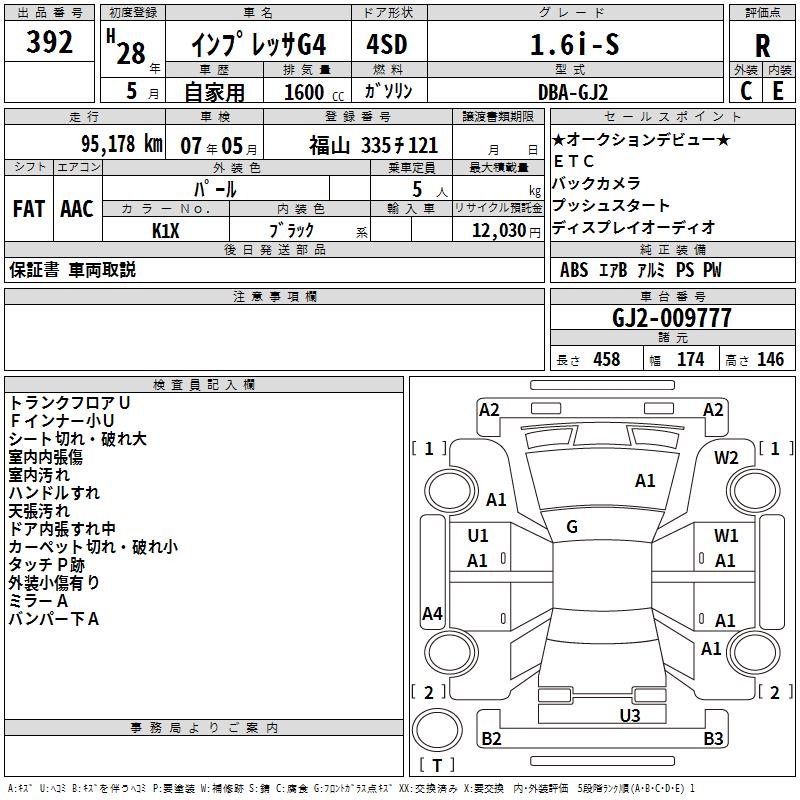This screenshot has width=800, height=800.
Task: Select the interior color ブラック
Action: pos(291,230)
